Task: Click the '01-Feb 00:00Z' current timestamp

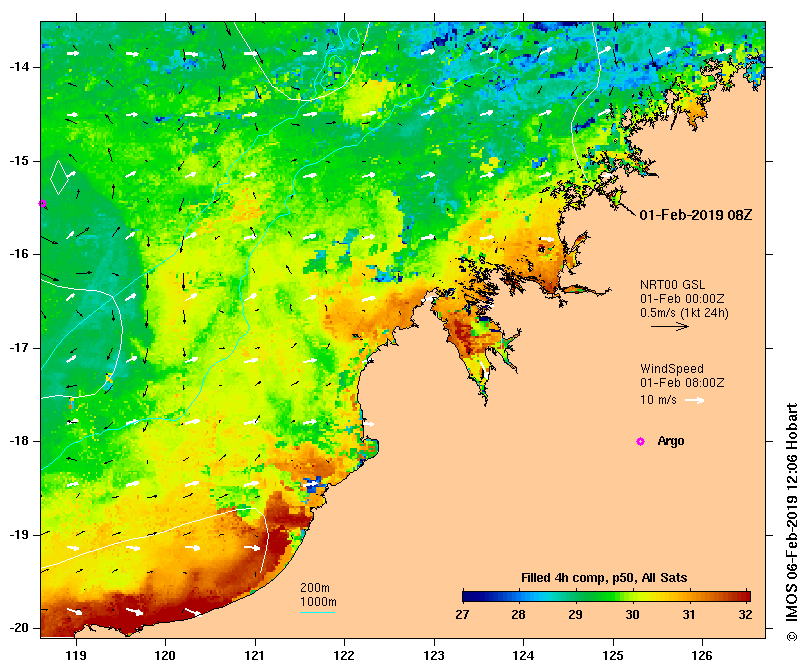Action: 682,299
